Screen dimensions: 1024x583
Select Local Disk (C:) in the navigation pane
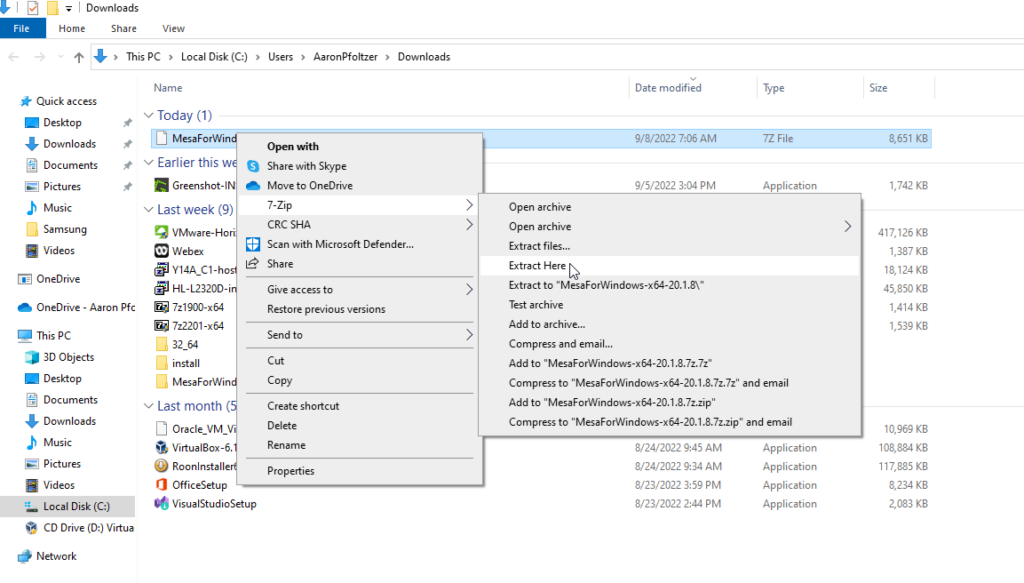click(68, 507)
